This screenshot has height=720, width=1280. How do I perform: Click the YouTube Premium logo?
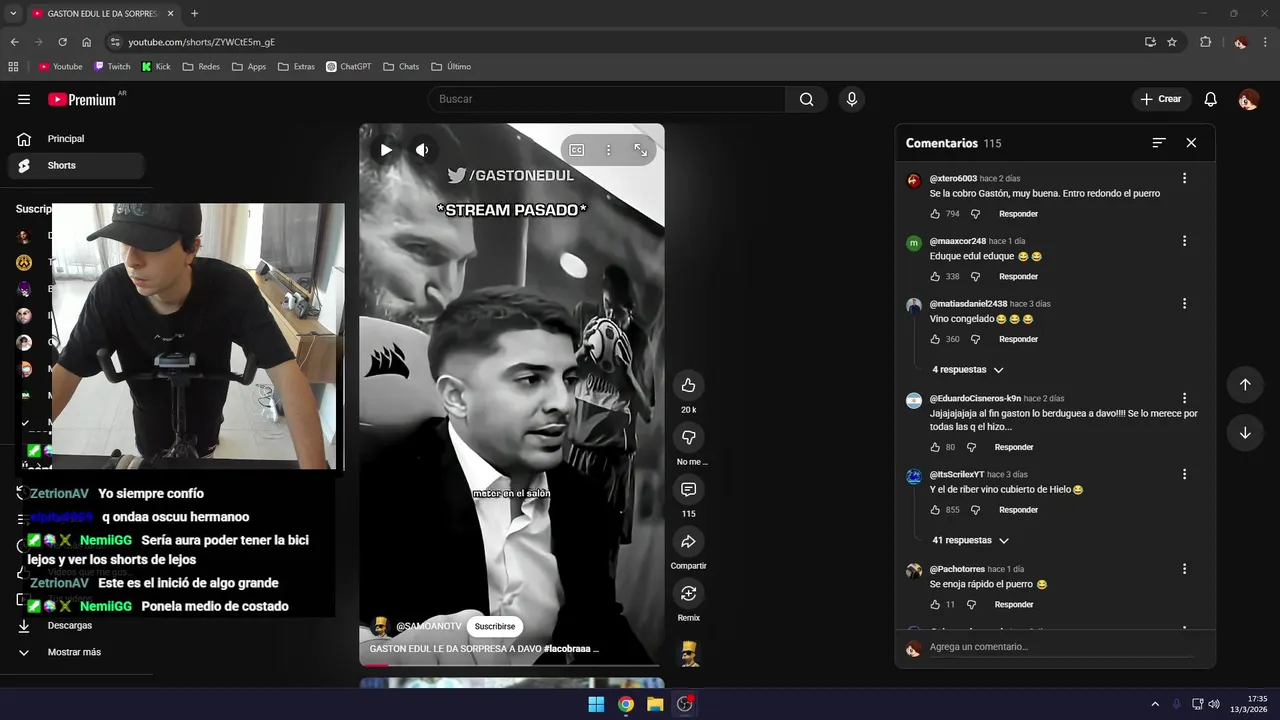pos(82,99)
